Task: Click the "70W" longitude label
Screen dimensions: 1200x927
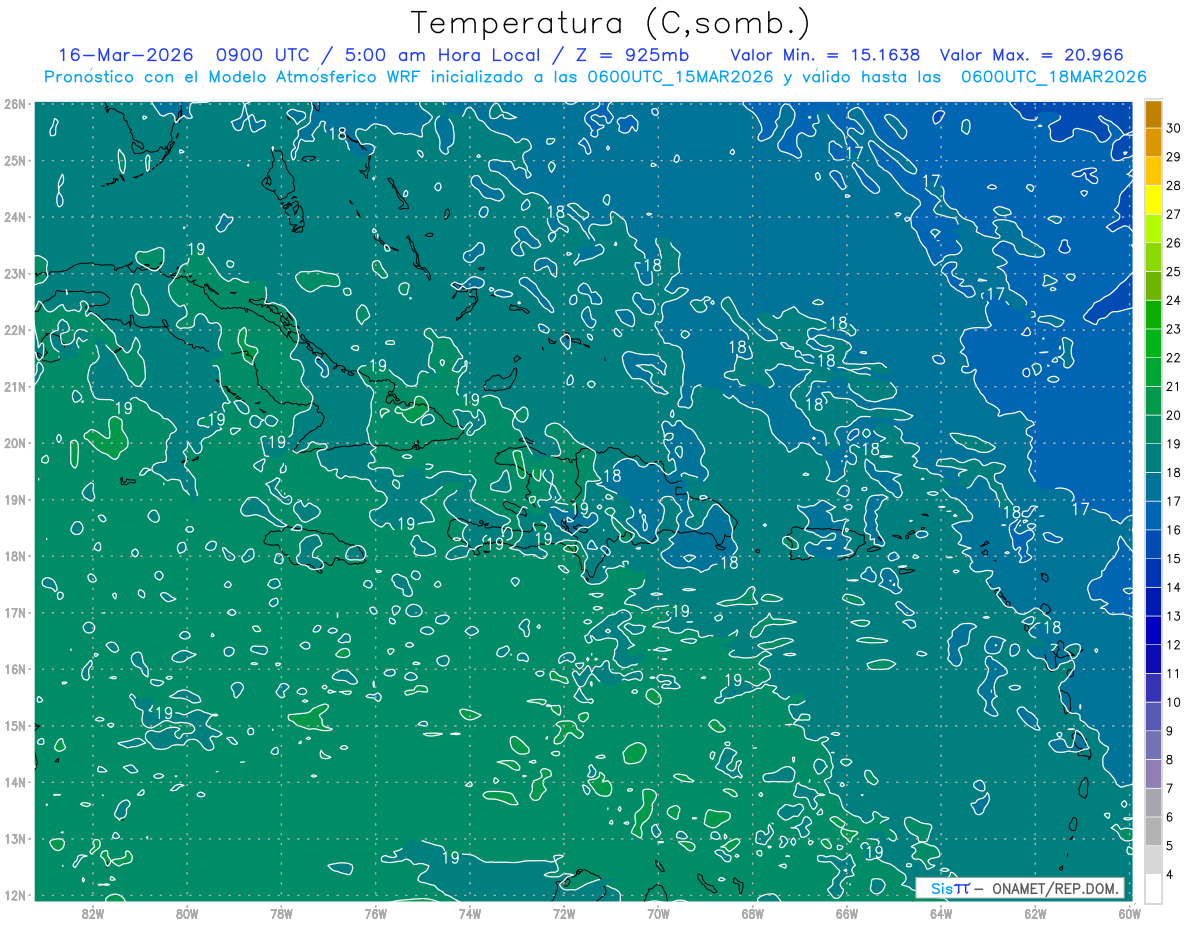Action: point(658,913)
